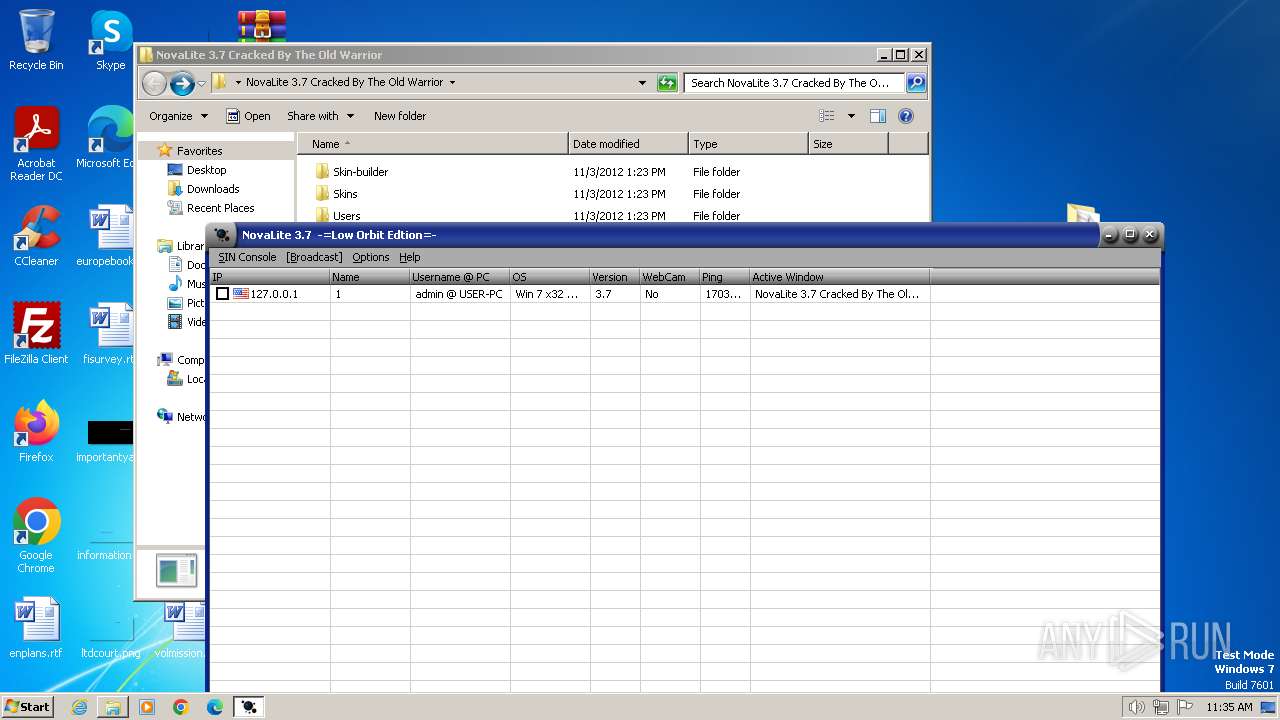Screen dimensions: 1280x720
Task: Open Explorer help question mark icon
Action: [906, 116]
